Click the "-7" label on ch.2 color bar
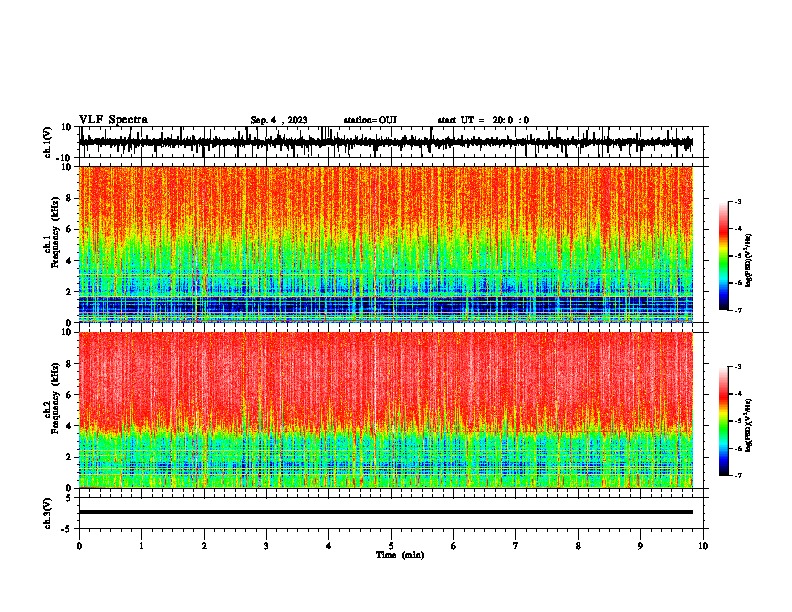The image size is (792, 612). pyautogui.click(x=737, y=475)
